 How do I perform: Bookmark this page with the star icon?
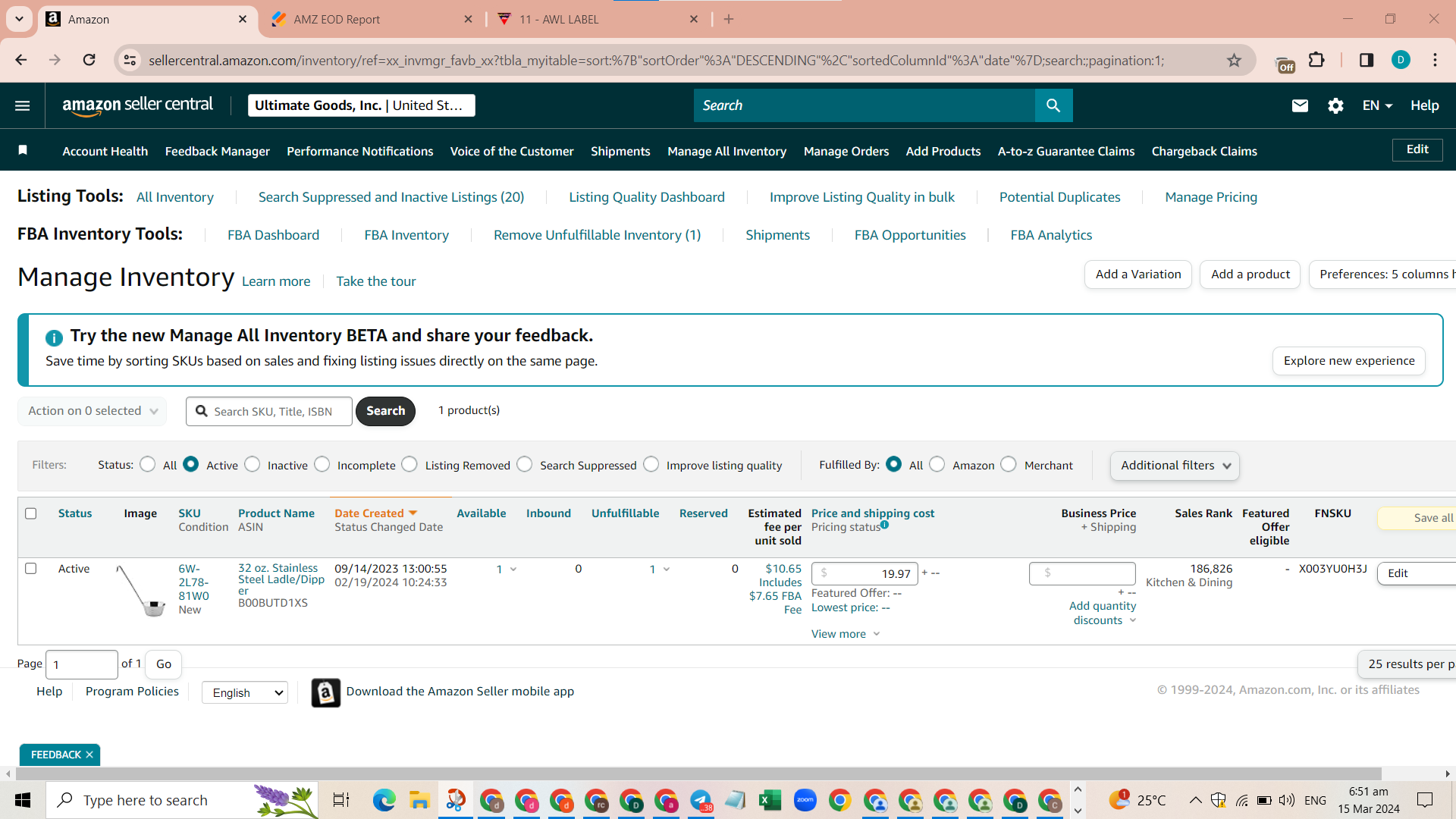[1235, 60]
